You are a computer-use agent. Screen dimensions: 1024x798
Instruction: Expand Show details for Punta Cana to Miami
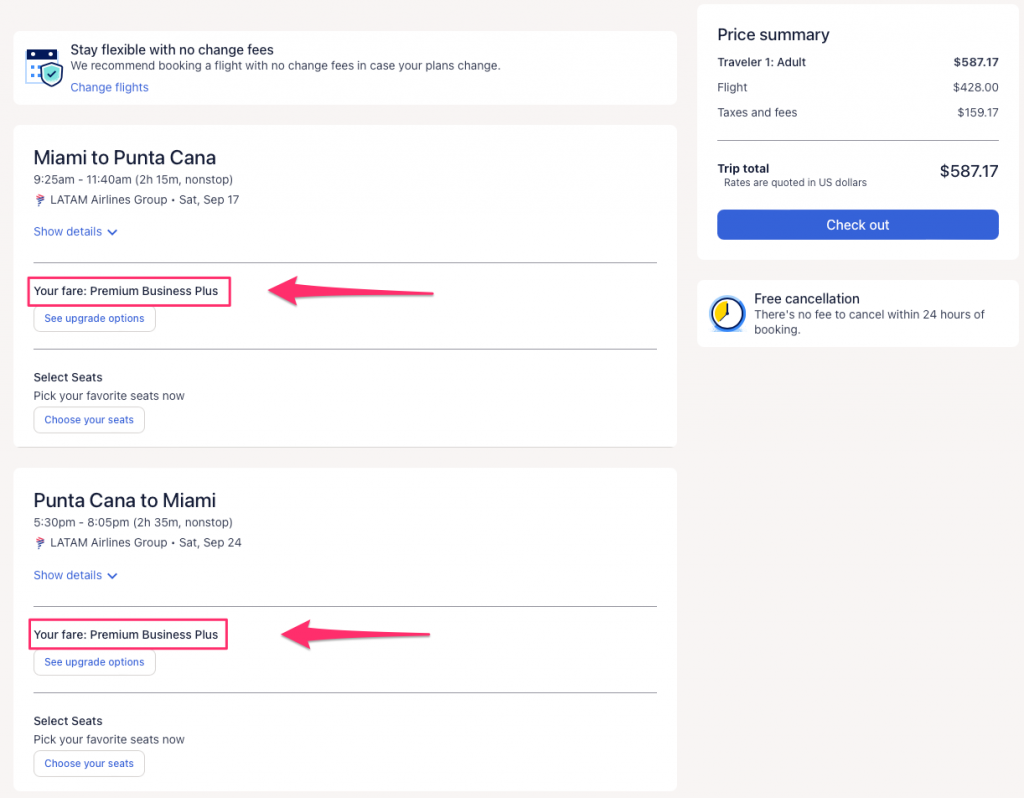(x=76, y=576)
